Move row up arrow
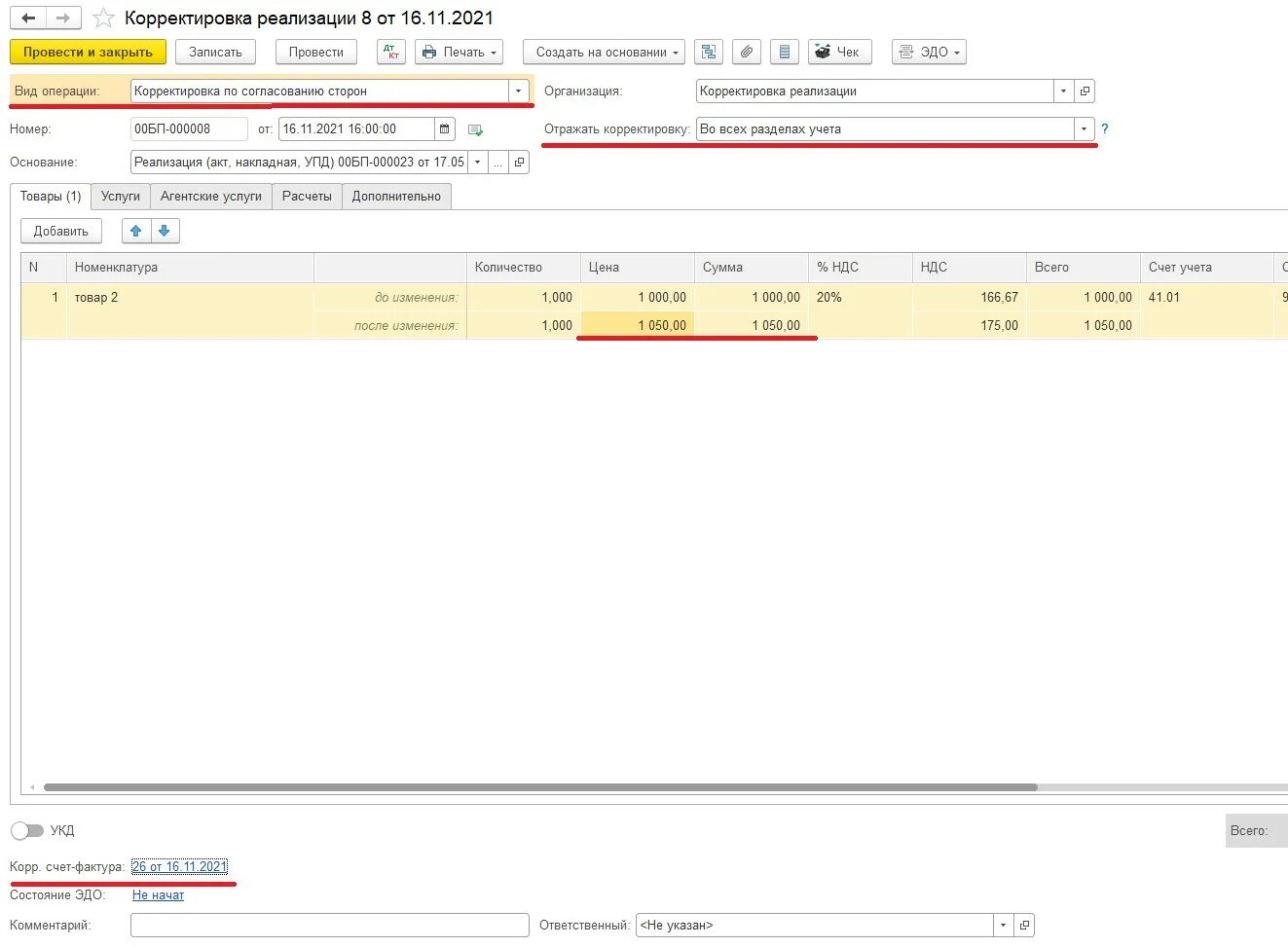Image resolution: width=1288 pixels, height=947 pixels. [136, 231]
